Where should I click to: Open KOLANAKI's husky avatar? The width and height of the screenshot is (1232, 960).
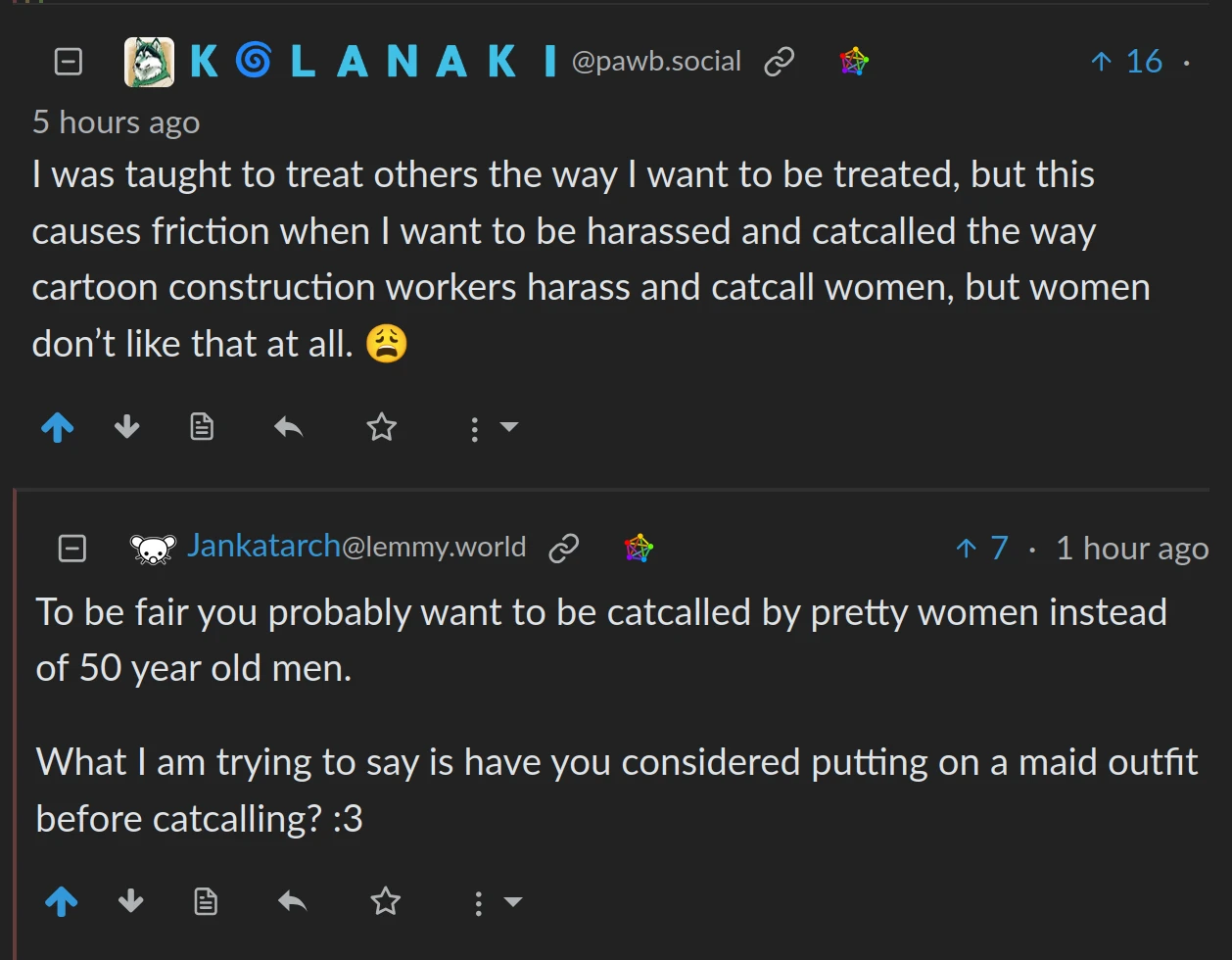(149, 62)
